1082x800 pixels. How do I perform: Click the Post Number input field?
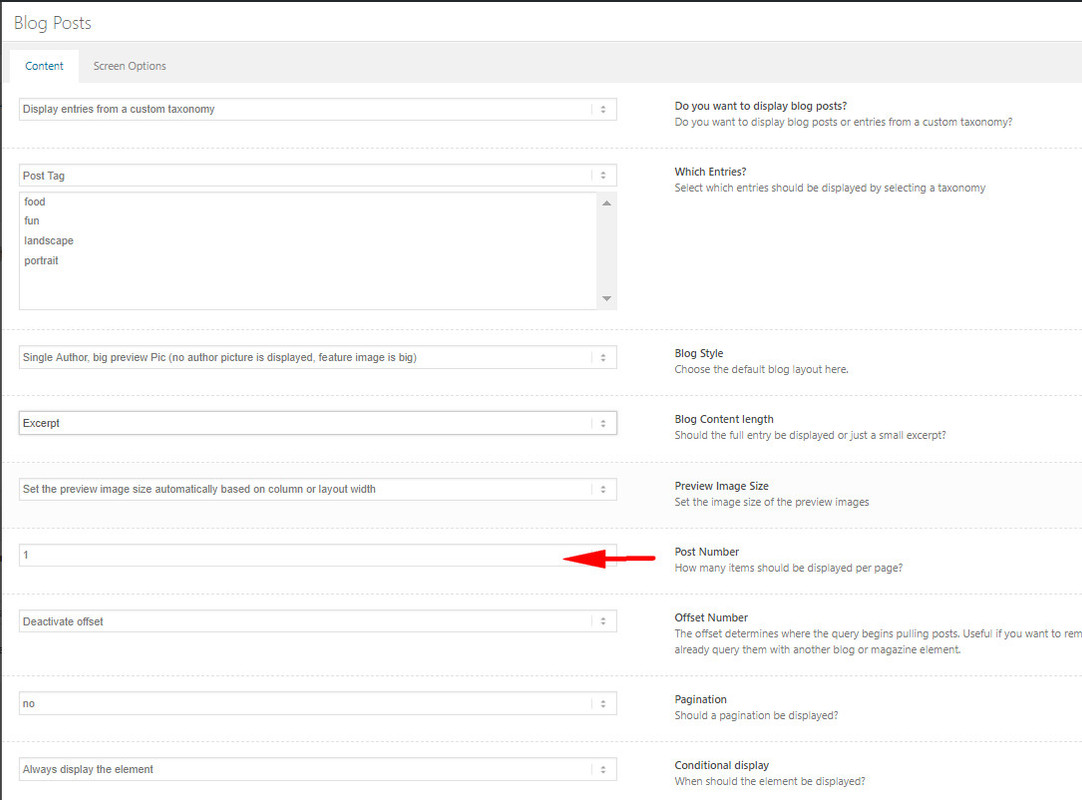coord(317,555)
